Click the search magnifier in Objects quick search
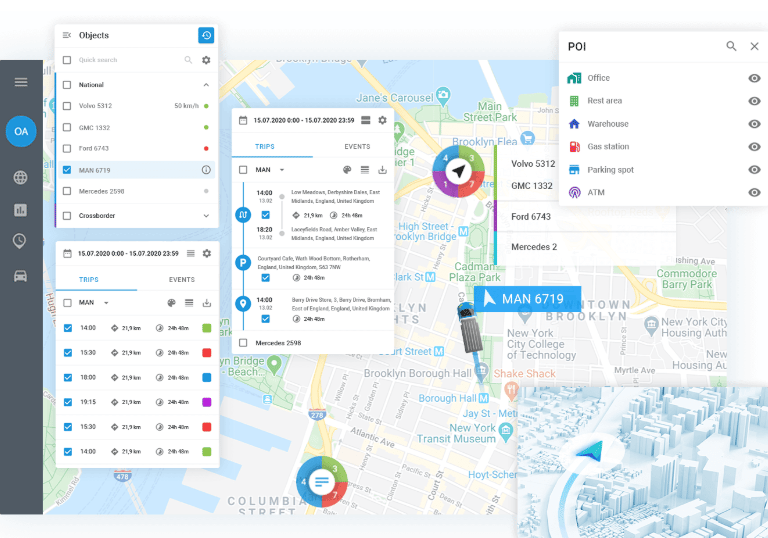Image resolution: width=768 pixels, height=538 pixels. [188, 60]
